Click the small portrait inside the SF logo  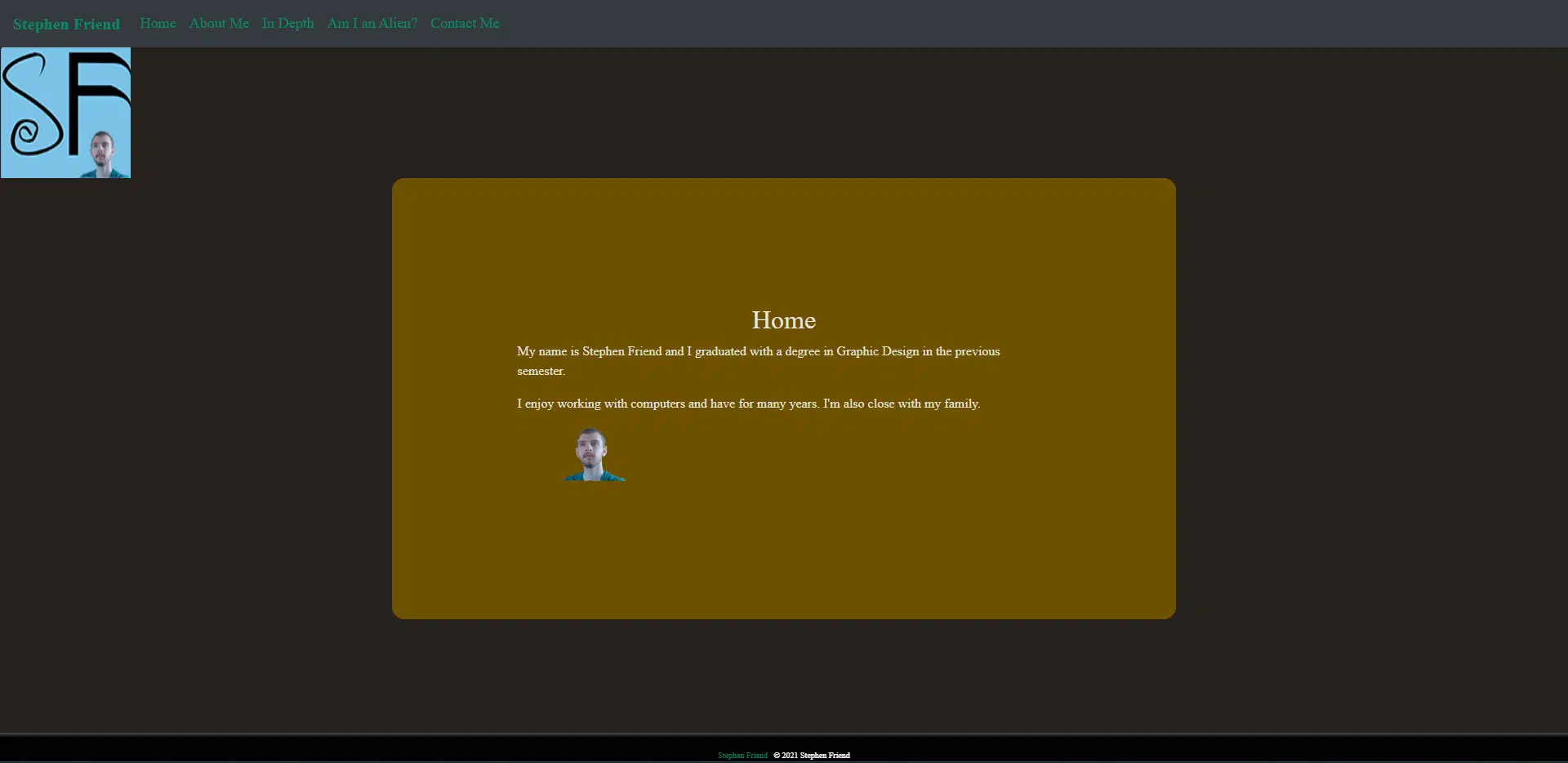pos(103,154)
